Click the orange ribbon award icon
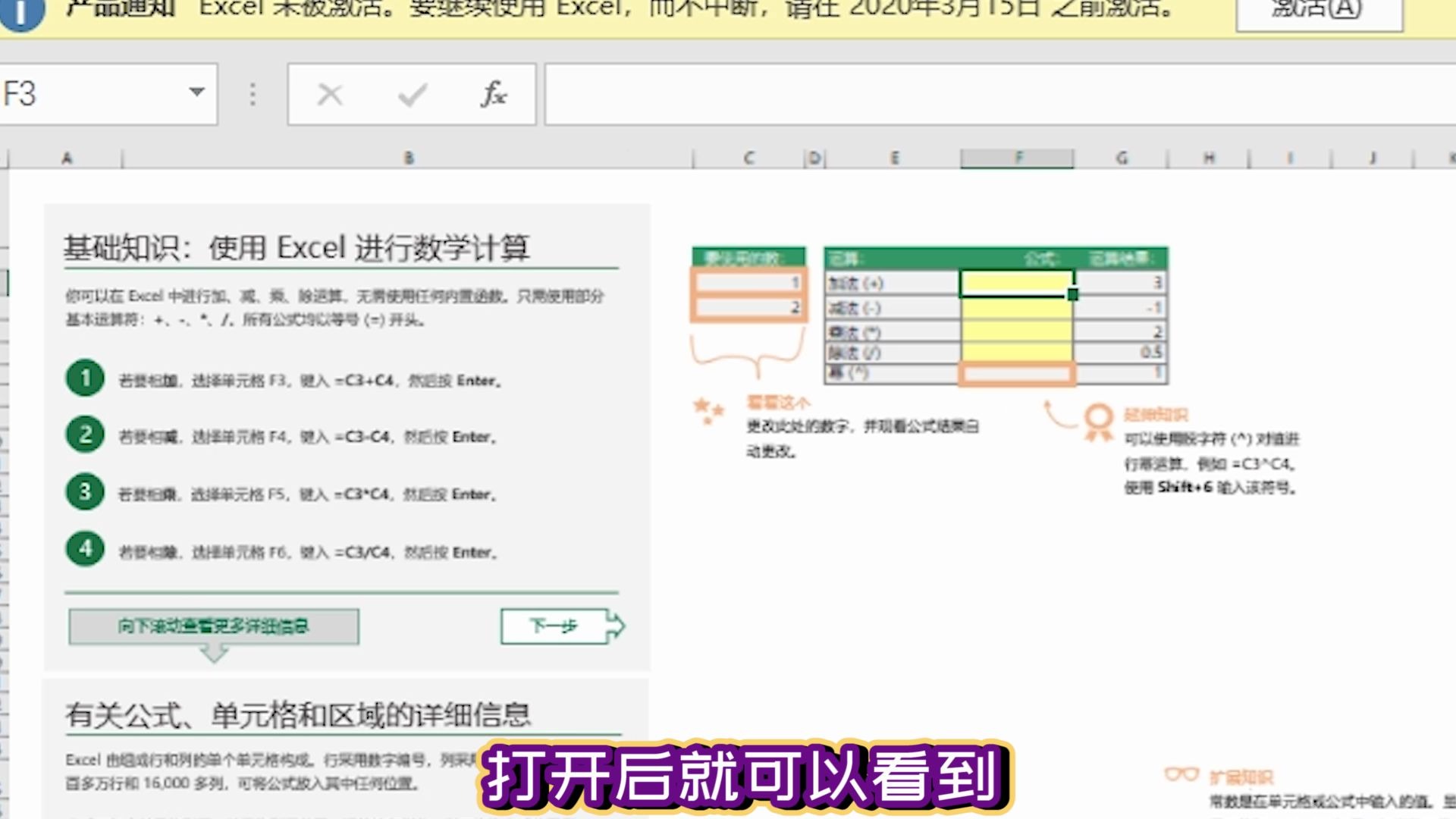Image resolution: width=1456 pixels, height=819 pixels. 1097,423
